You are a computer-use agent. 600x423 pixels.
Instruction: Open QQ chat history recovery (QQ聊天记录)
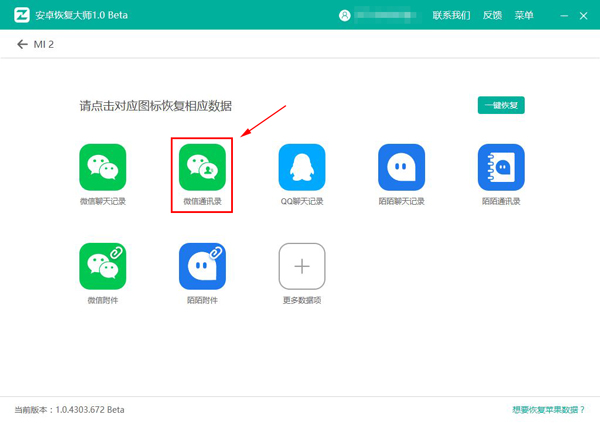coord(302,167)
